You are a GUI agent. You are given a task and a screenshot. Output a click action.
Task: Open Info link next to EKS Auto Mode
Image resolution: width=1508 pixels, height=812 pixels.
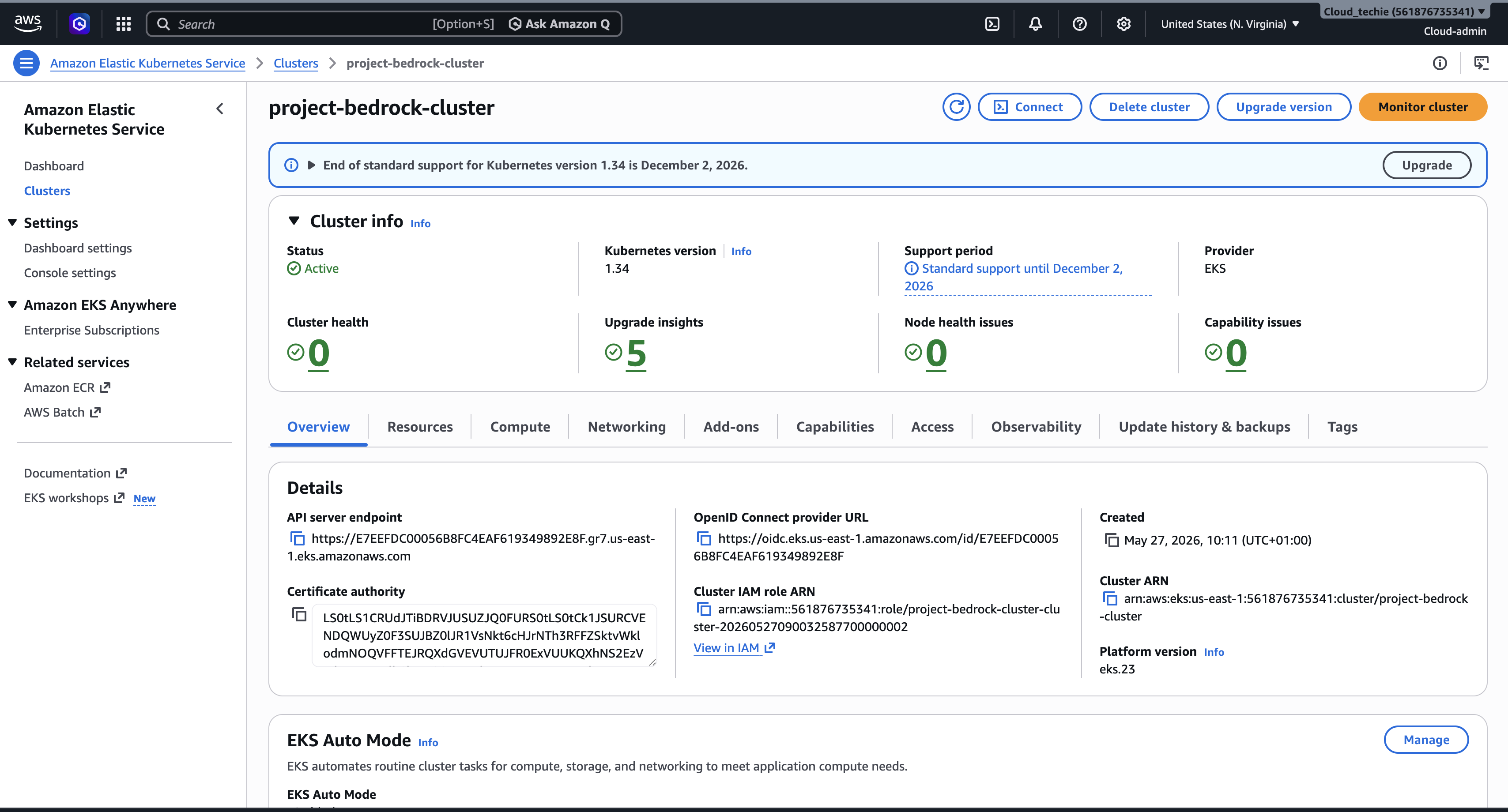coord(428,742)
